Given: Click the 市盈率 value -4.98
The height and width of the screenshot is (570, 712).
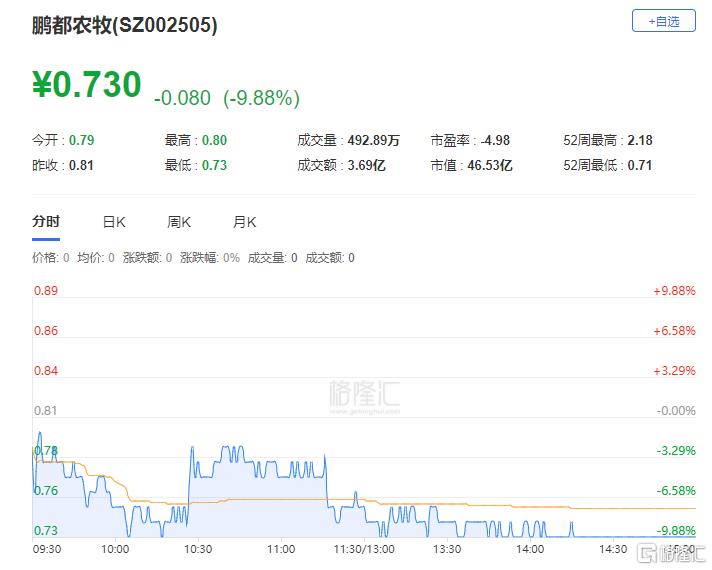Looking at the screenshot, I should point(495,140).
